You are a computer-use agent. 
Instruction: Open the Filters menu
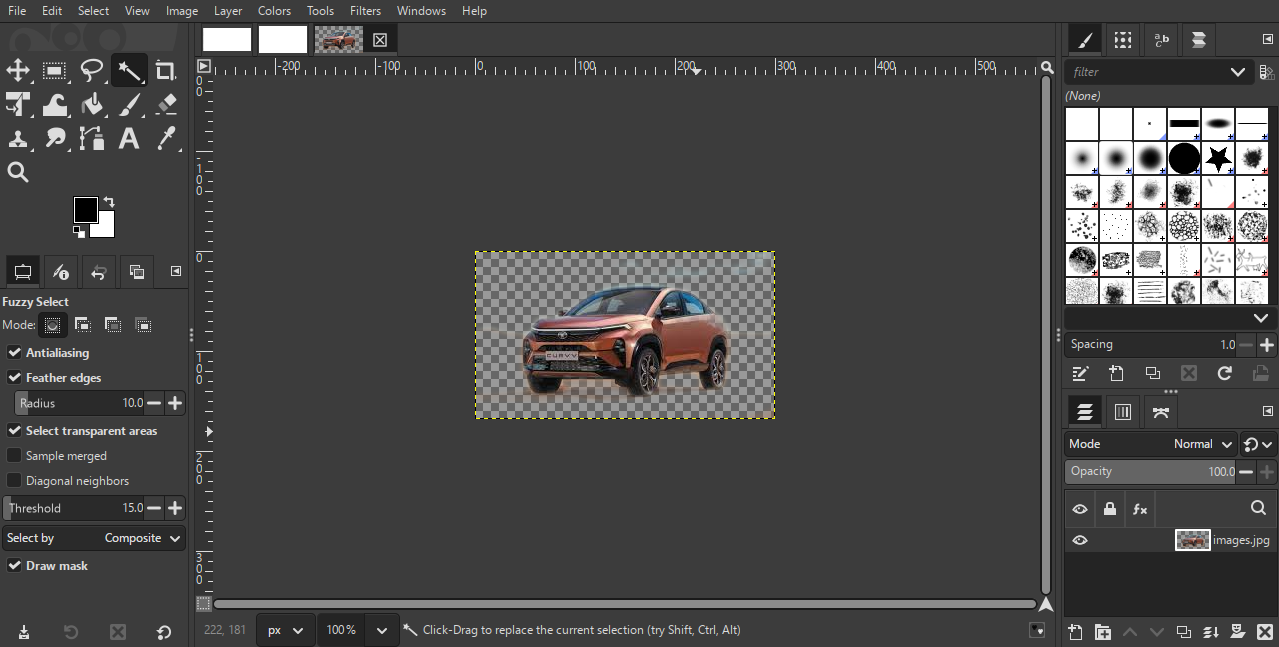pyautogui.click(x=365, y=11)
